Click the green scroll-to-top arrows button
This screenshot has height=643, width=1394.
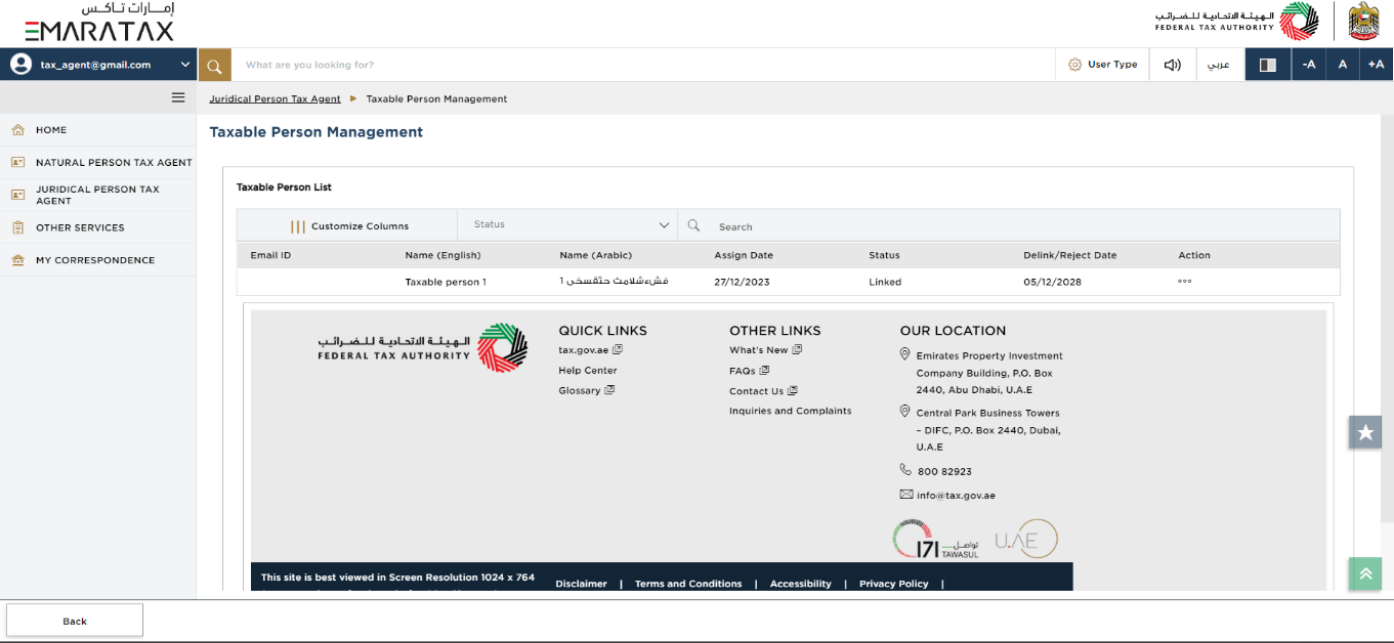[x=1365, y=573]
